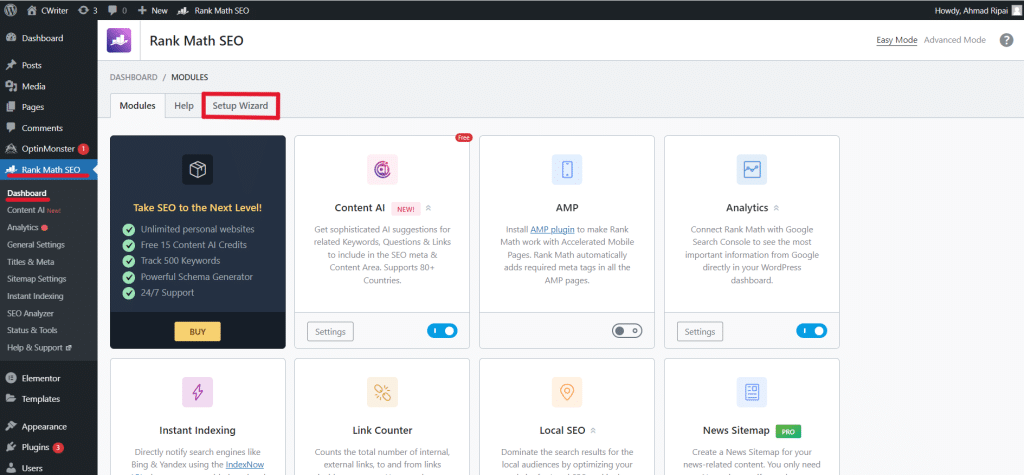This screenshot has width=1024, height=475.
Task: Select the Modules tab
Action: [x=137, y=106]
